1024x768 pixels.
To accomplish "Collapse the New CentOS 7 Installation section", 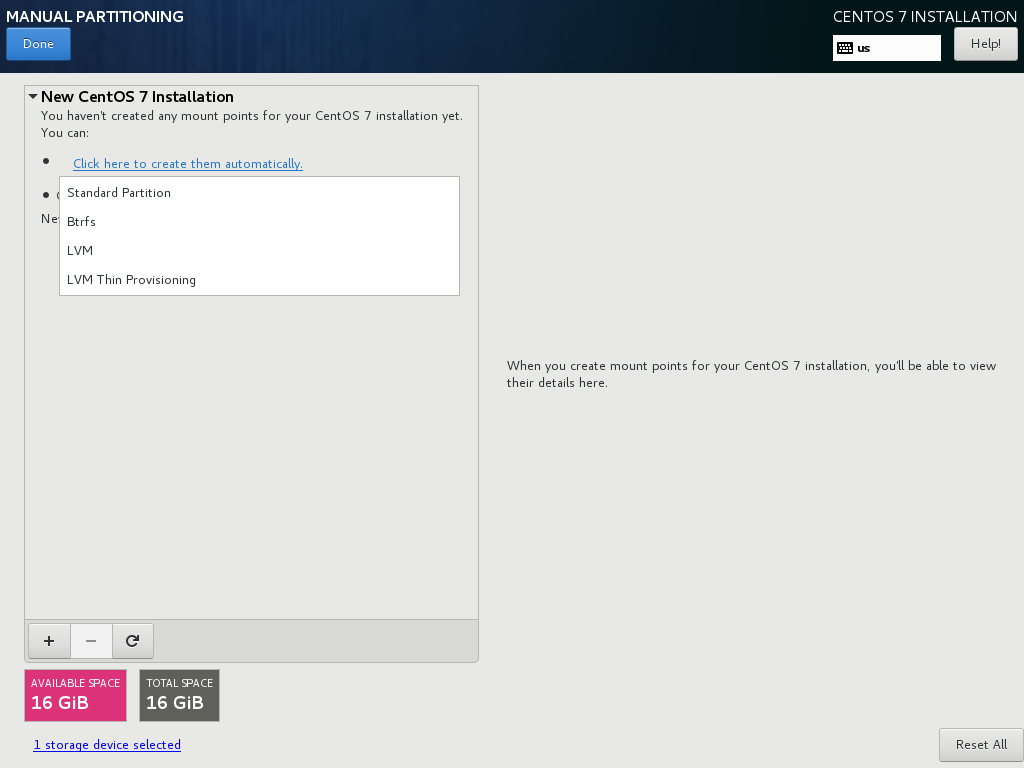I will click(33, 97).
